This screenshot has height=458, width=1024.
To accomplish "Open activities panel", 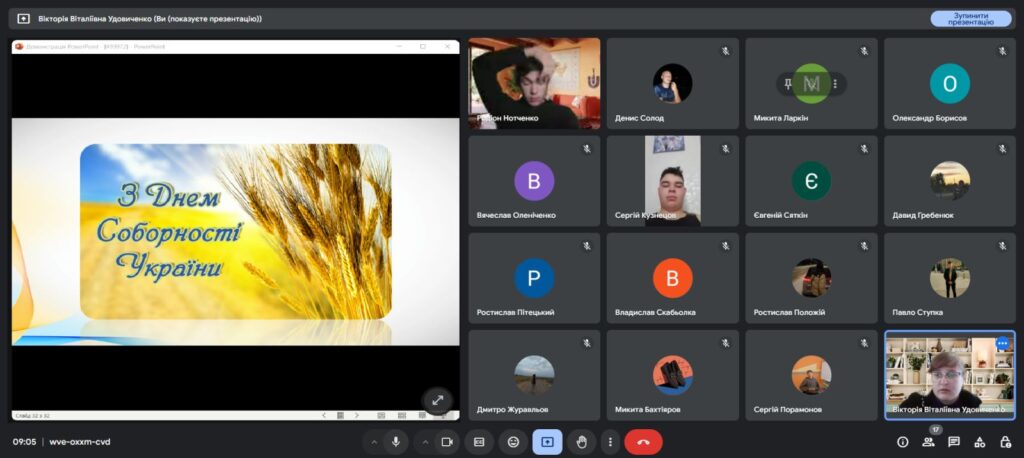I will coord(979,441).
